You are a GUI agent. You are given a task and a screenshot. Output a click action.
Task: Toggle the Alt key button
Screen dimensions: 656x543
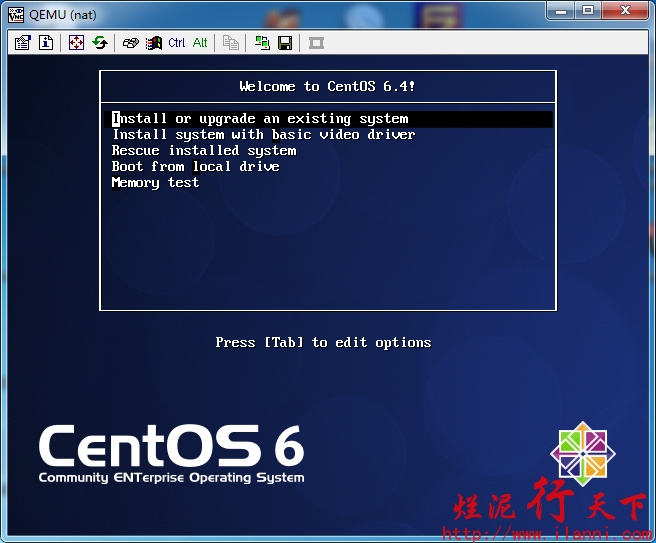pyautogui.click(x=200, y=43)
